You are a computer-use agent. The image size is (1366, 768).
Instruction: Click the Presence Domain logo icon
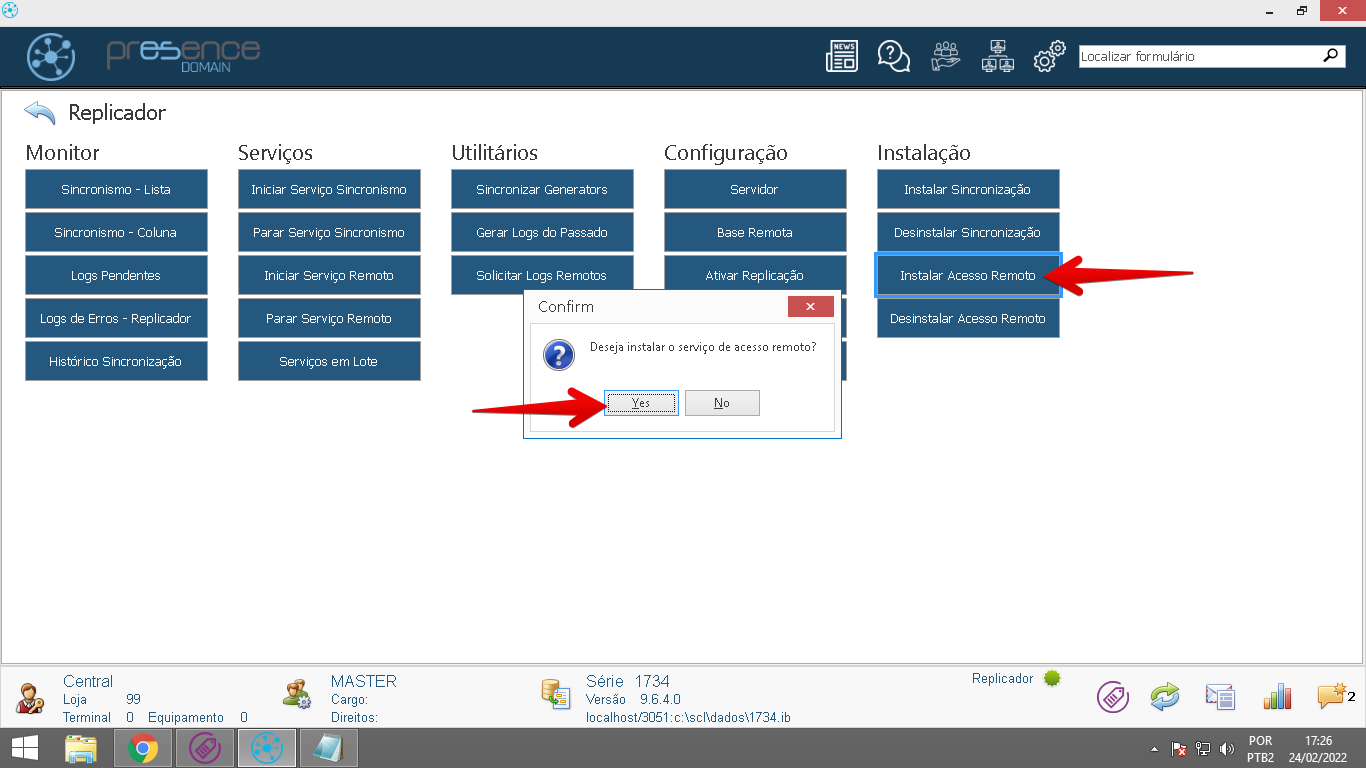tap(51, 57)
